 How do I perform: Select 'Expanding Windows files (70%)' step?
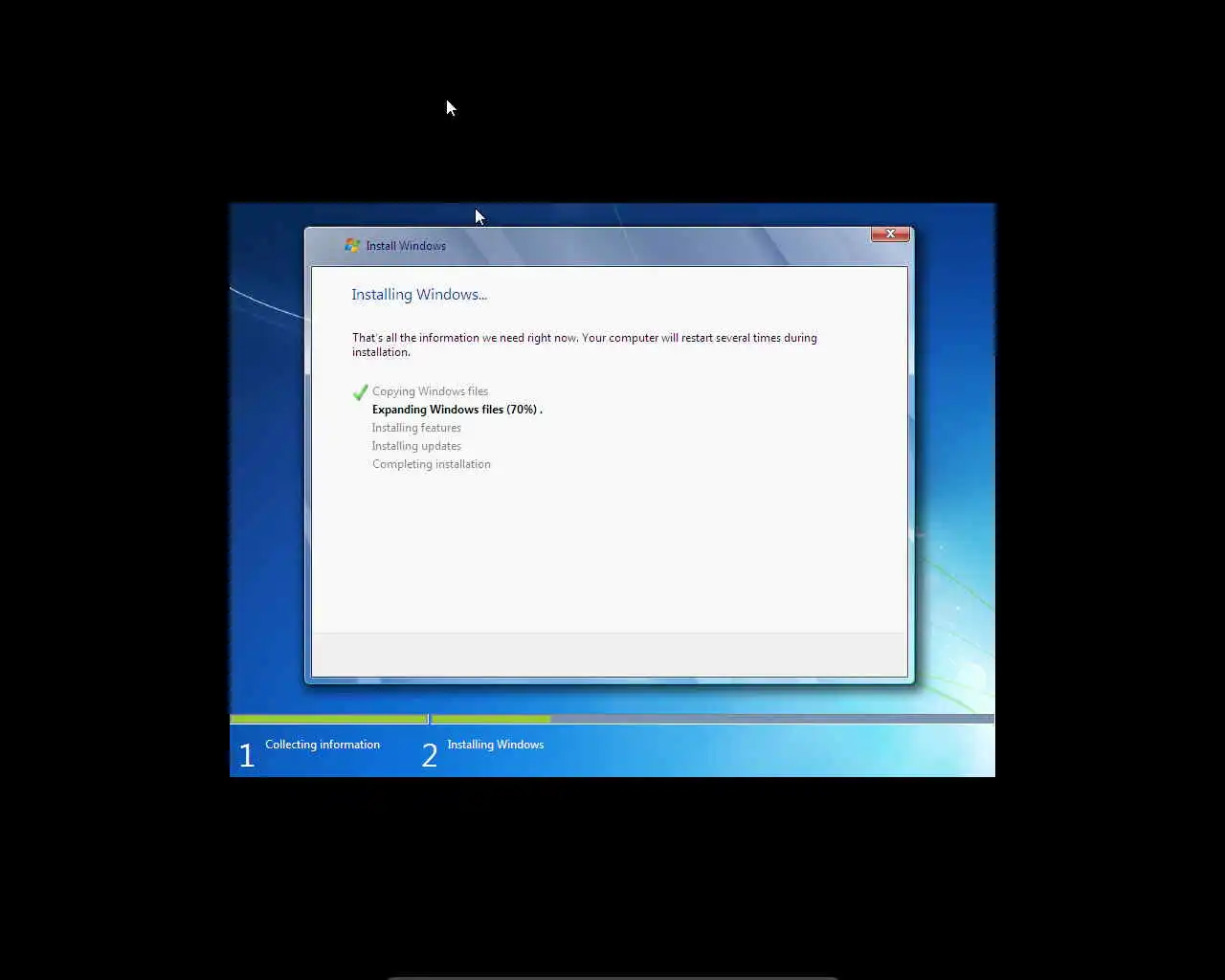pos(457,410)
